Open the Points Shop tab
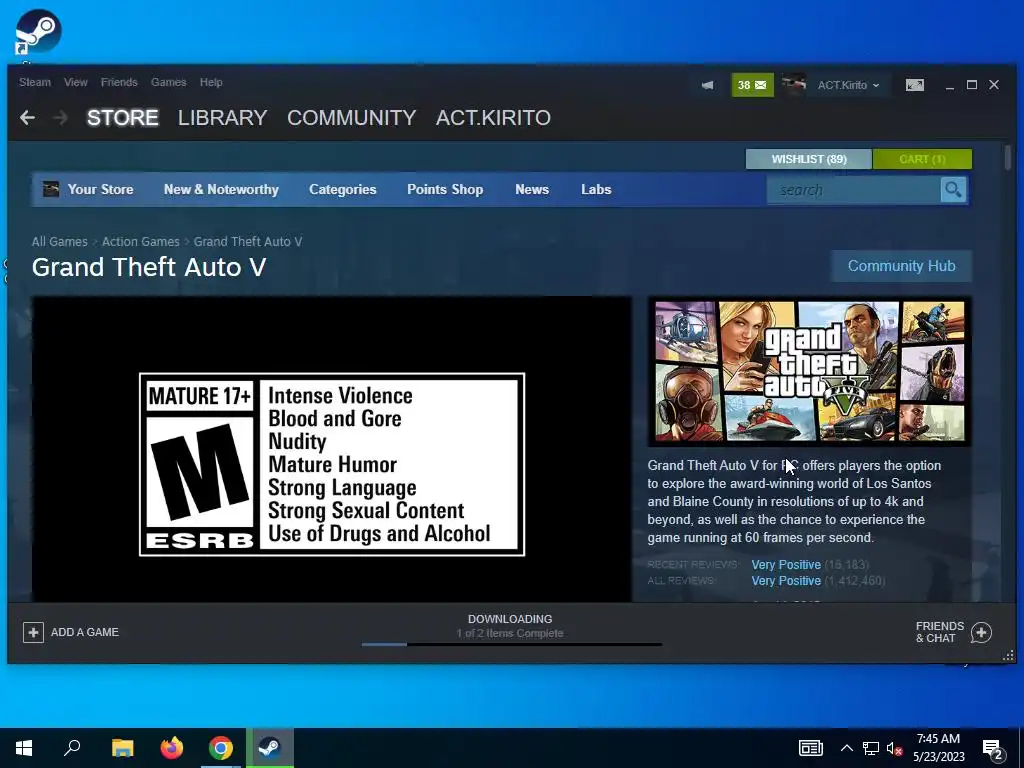The image size is (1024, 768). 445,189
